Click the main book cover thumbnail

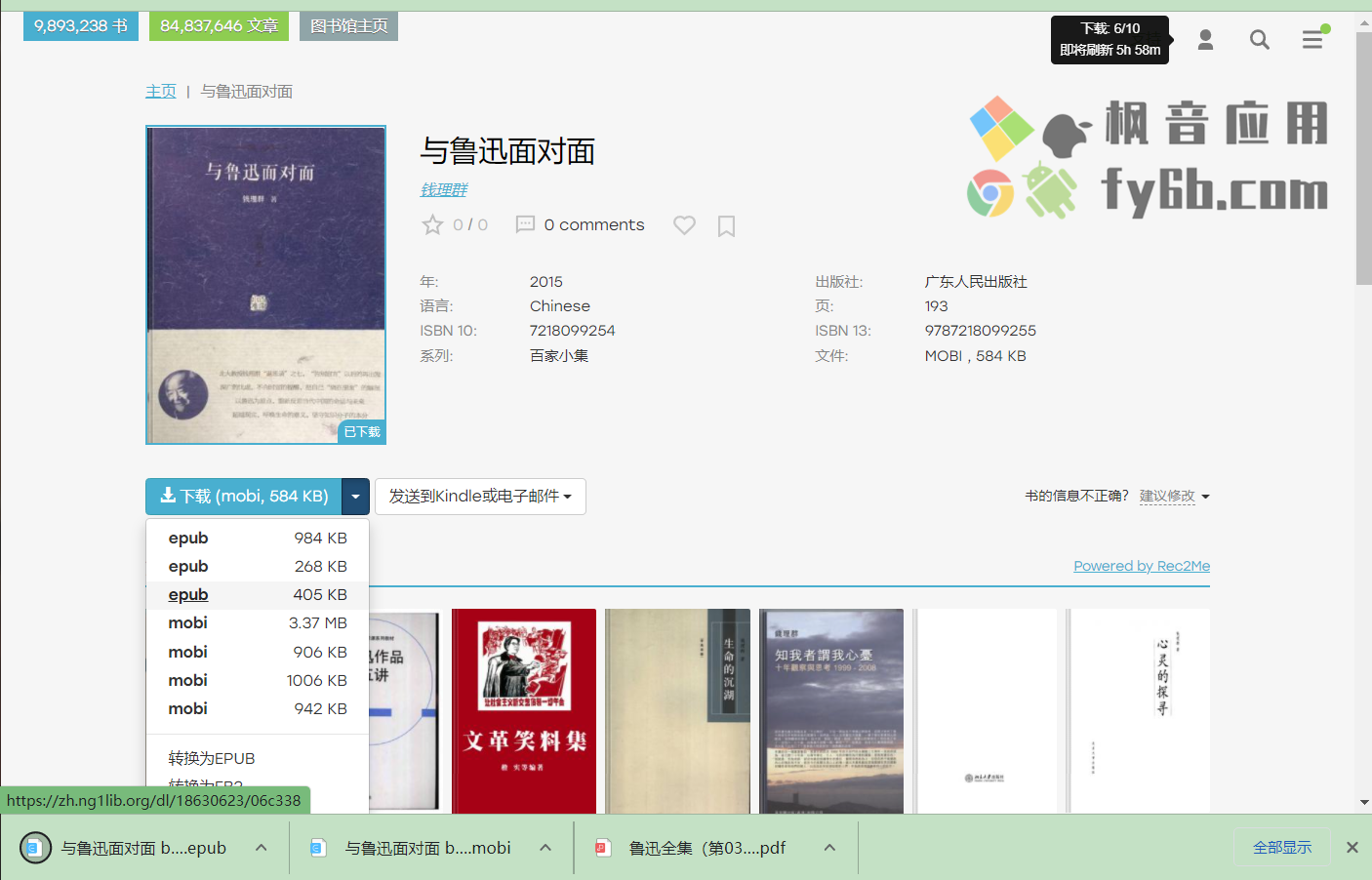click(265, 285)
